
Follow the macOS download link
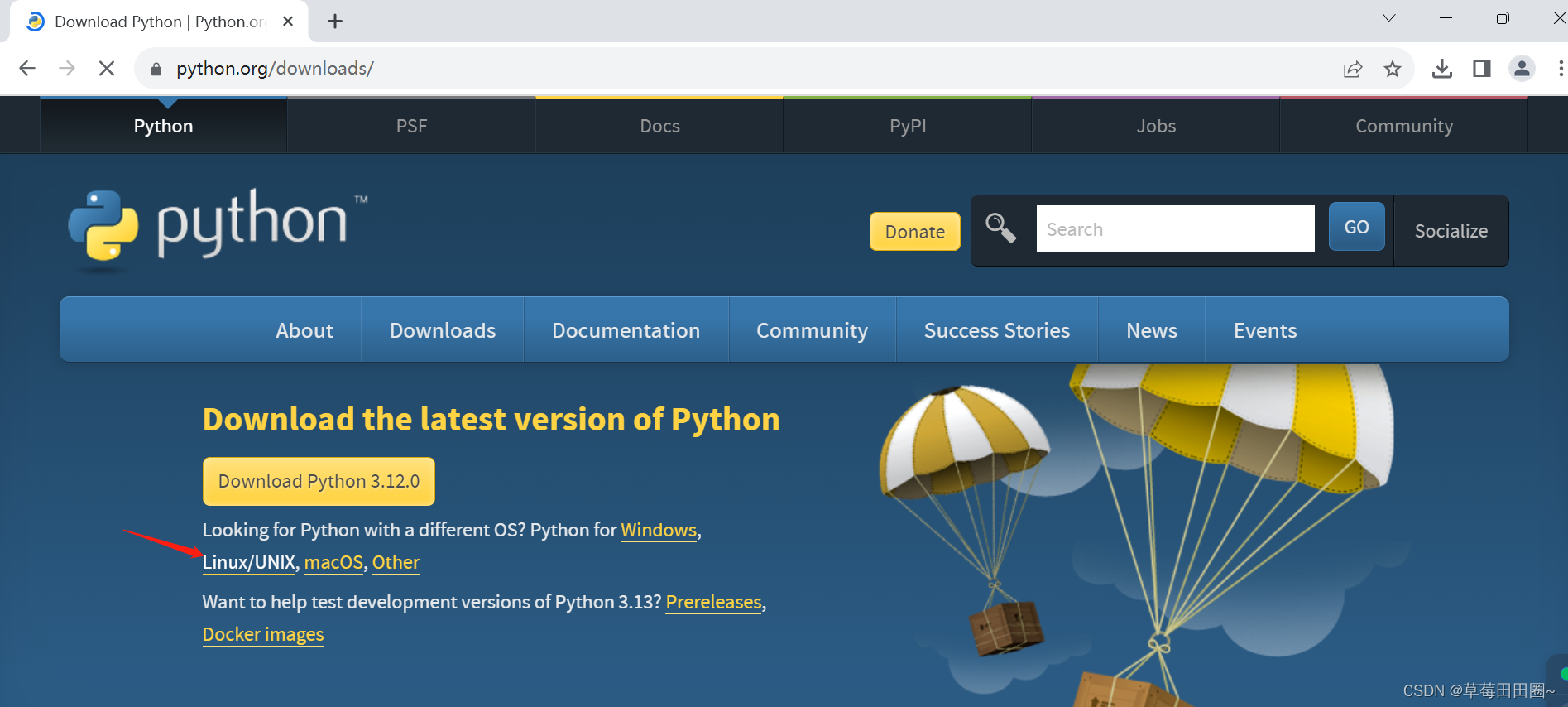333,562
